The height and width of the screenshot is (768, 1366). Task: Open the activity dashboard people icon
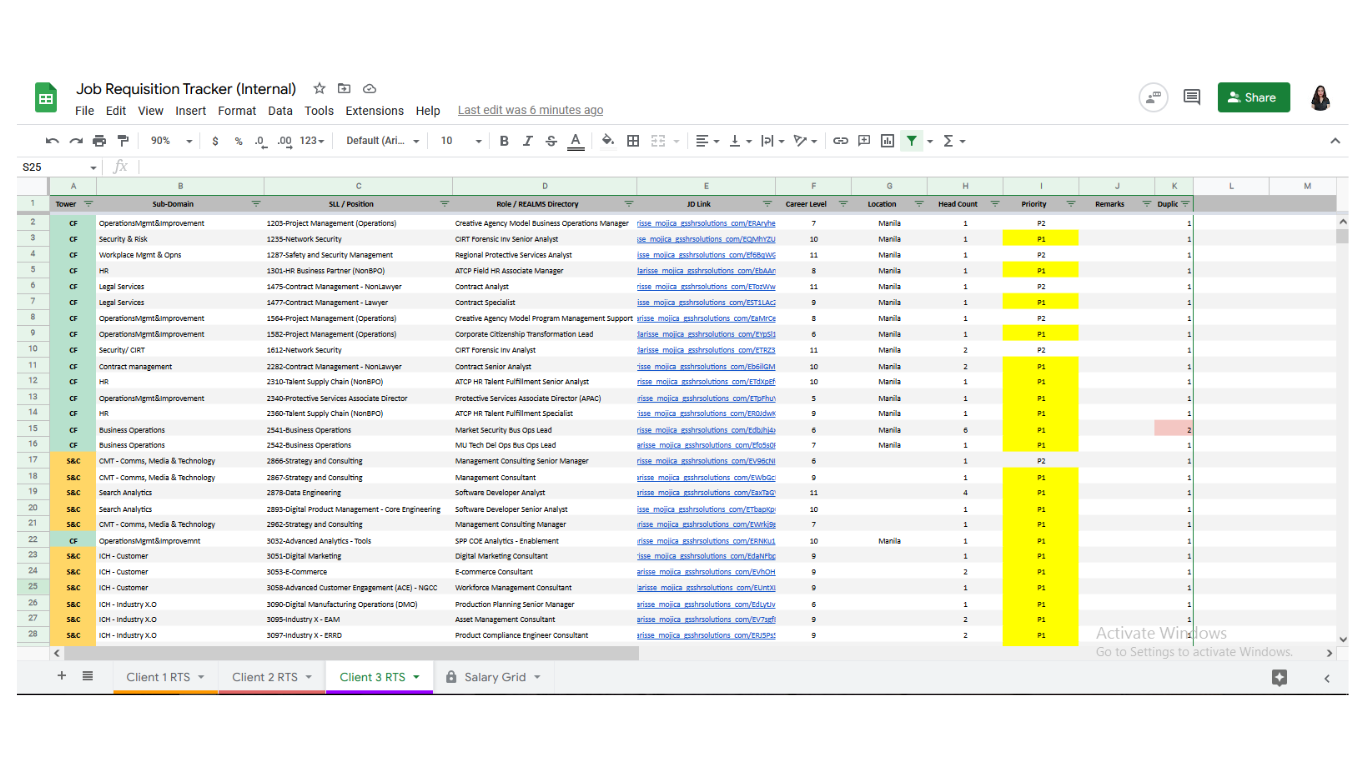click(x=1154, y=97)
